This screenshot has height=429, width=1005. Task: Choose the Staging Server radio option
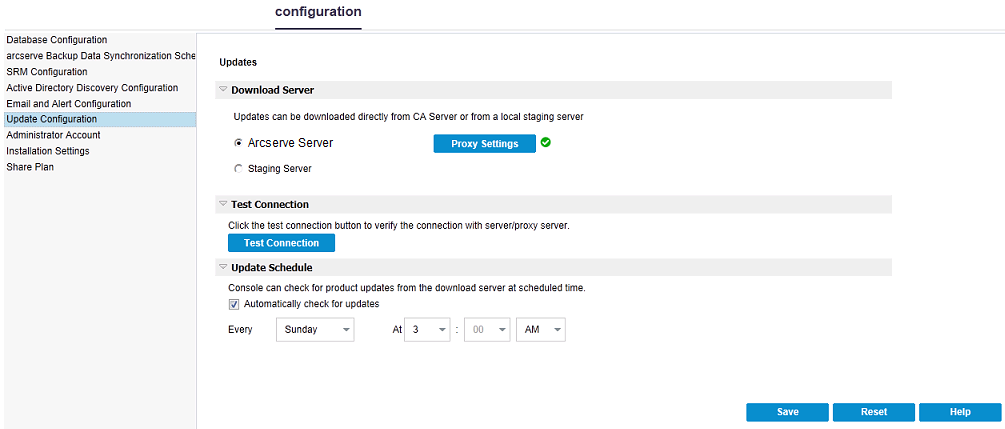coord(238,169)
